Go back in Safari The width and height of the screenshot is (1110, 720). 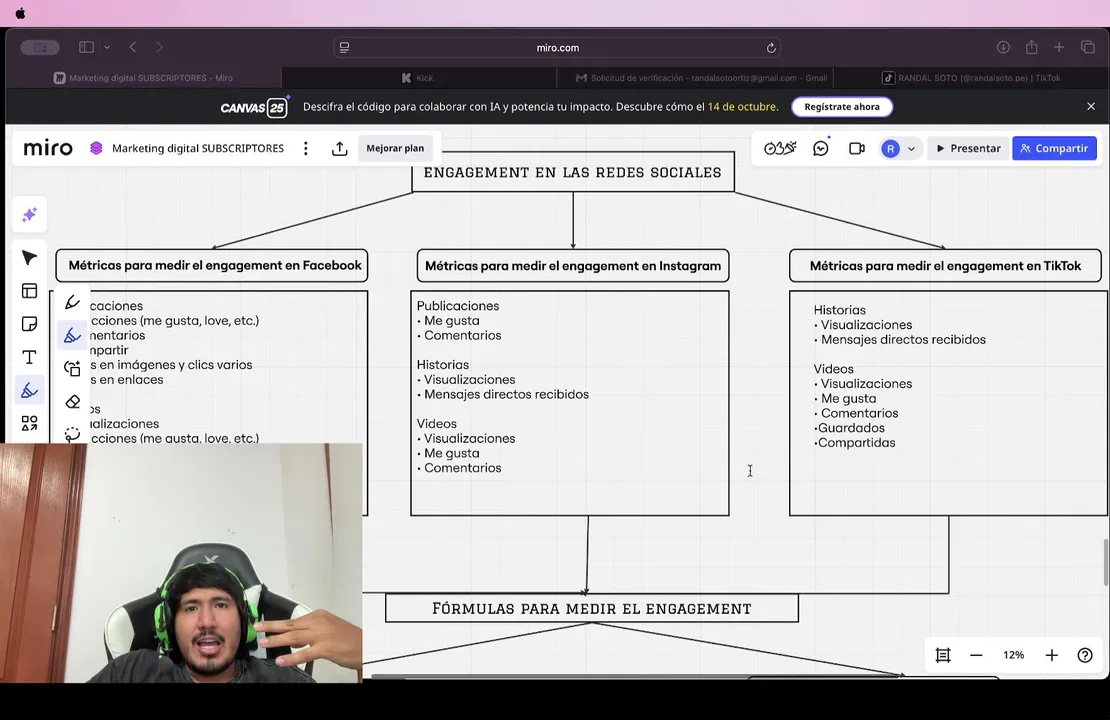coord(133,47)
